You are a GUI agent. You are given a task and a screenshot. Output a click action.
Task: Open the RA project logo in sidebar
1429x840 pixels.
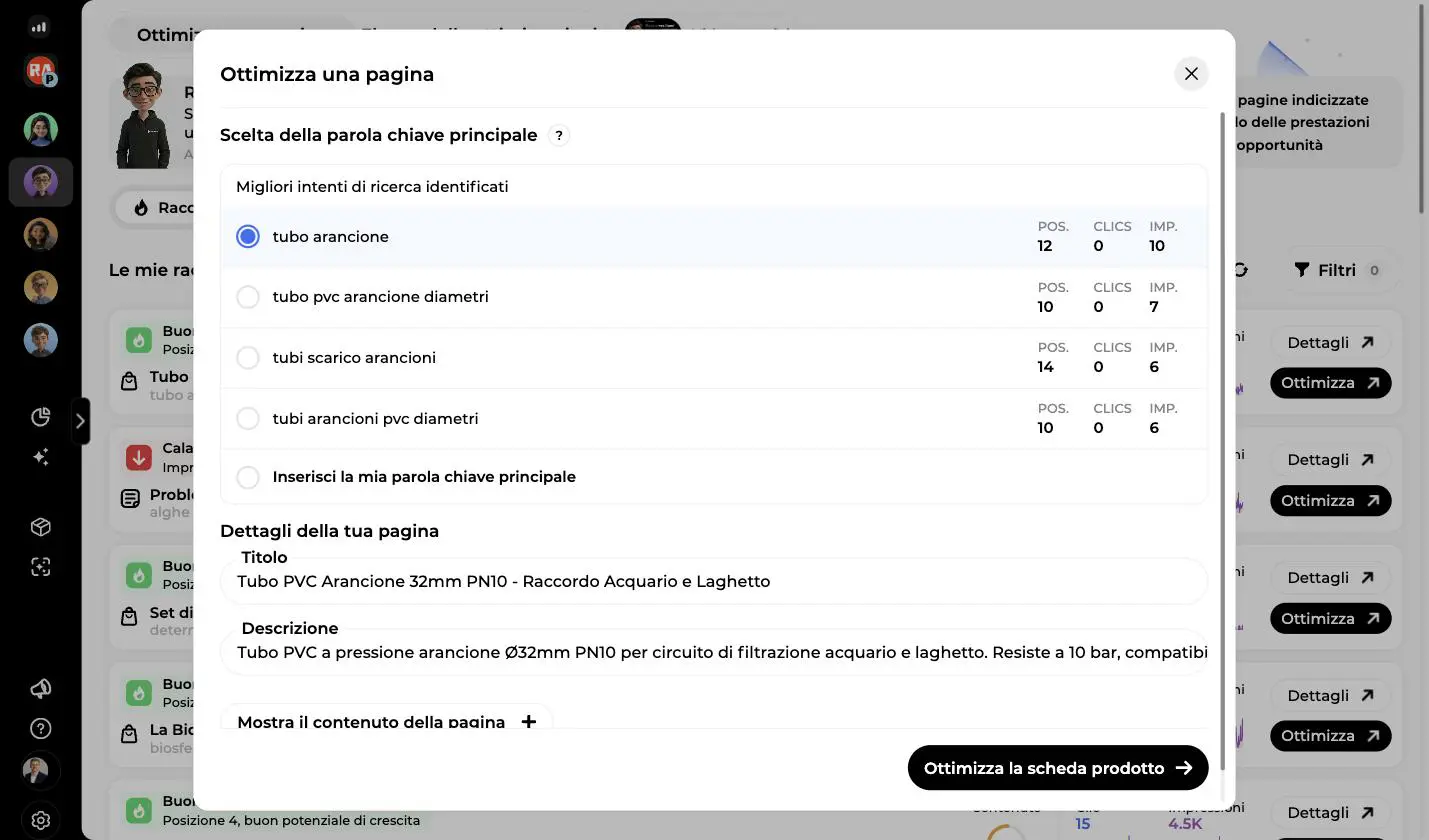pos(41,71)
